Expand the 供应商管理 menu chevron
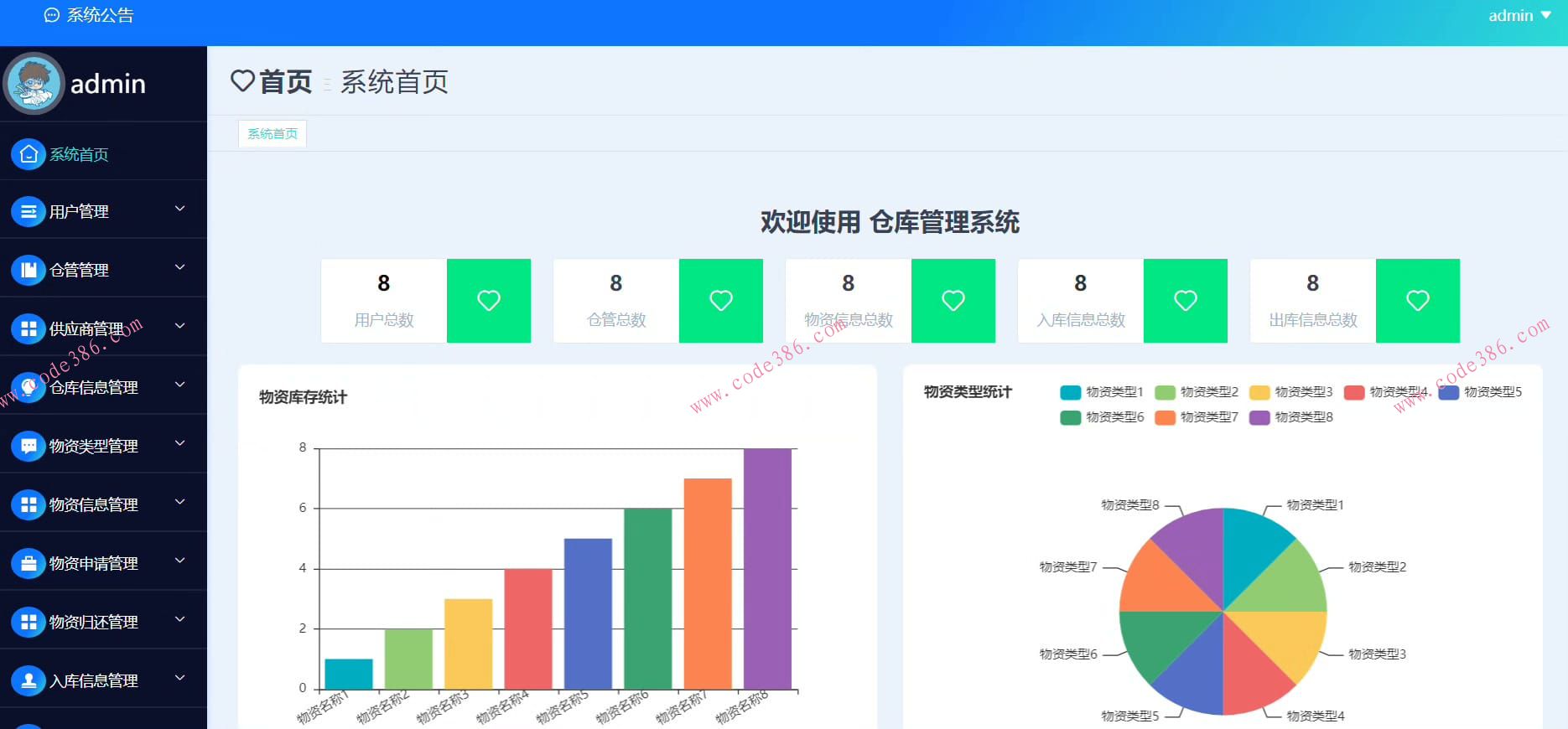 (179, 326)
